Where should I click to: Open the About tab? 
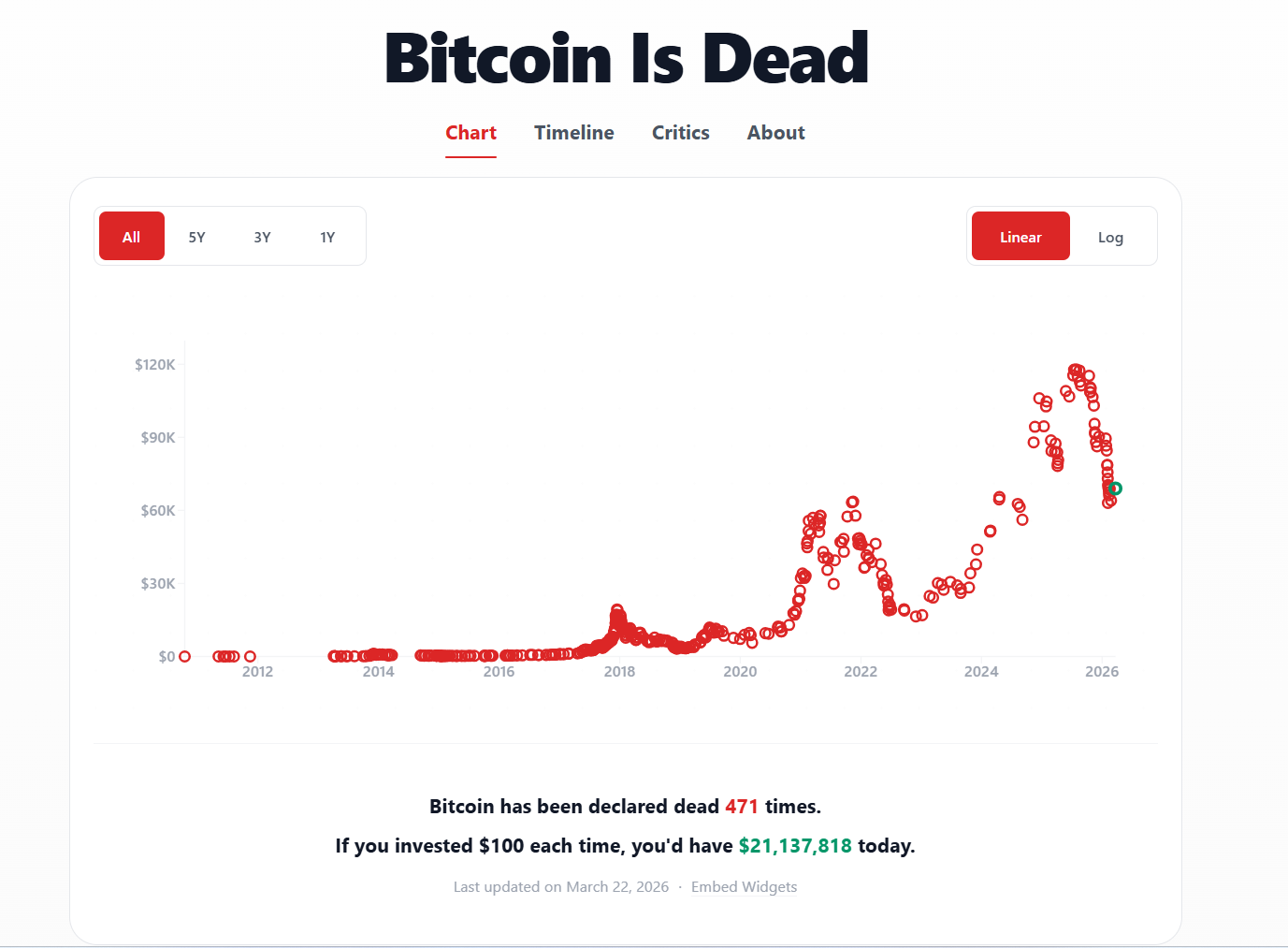click(x=775, y=133)
